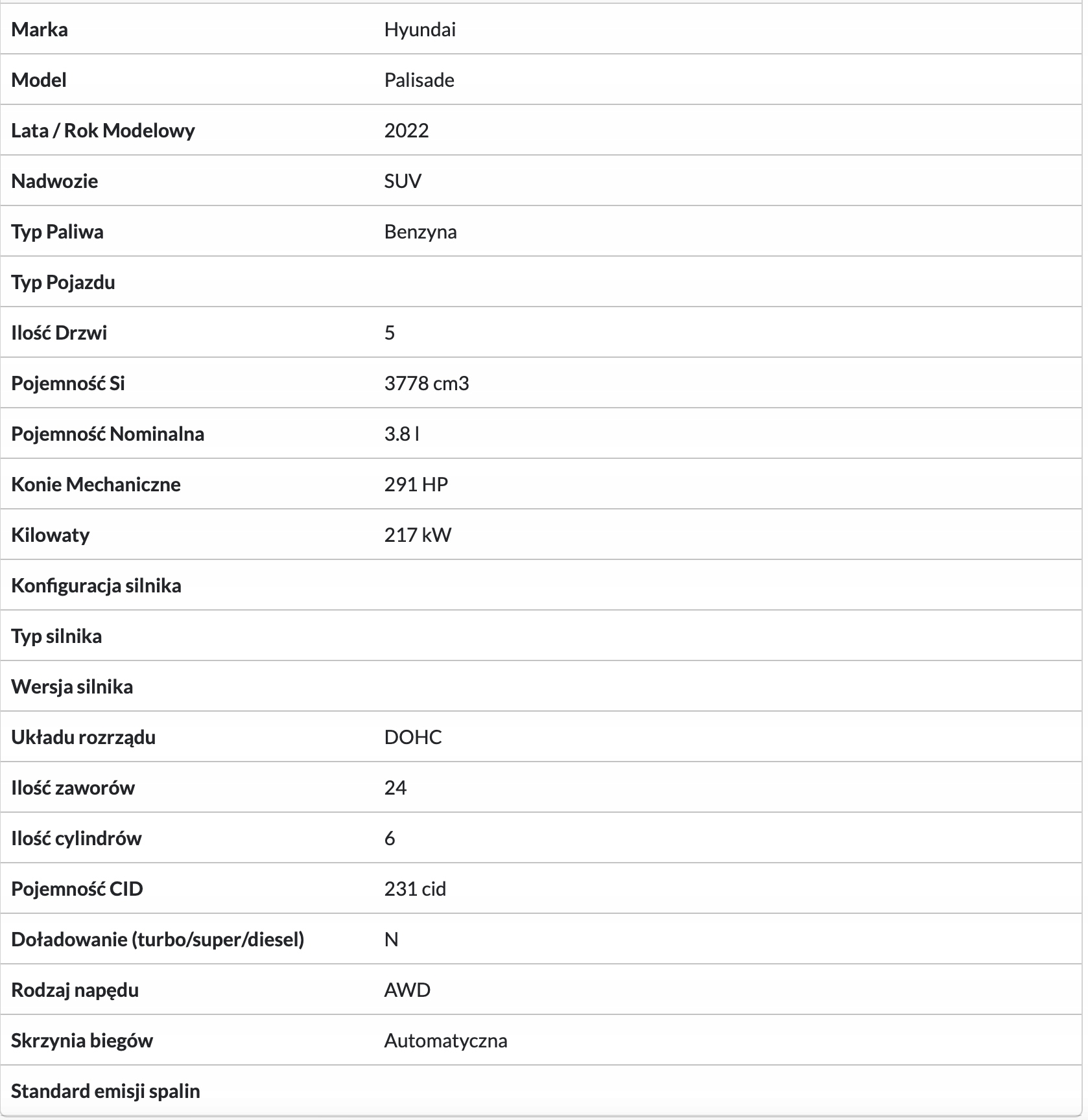Select the Hyundai value text
Screen dimensions: 1088x1120
pos(420,29)
